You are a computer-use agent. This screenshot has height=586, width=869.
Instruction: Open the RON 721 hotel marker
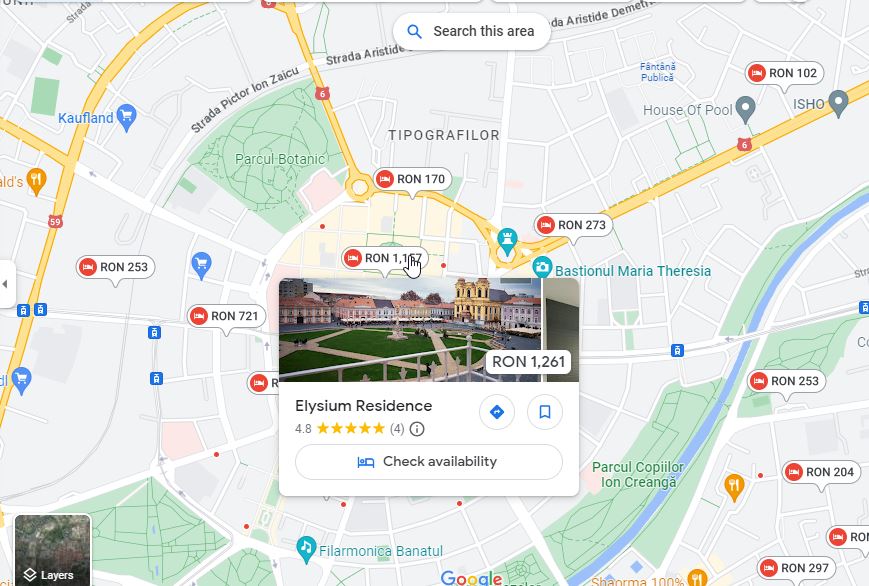click(226, 316)
